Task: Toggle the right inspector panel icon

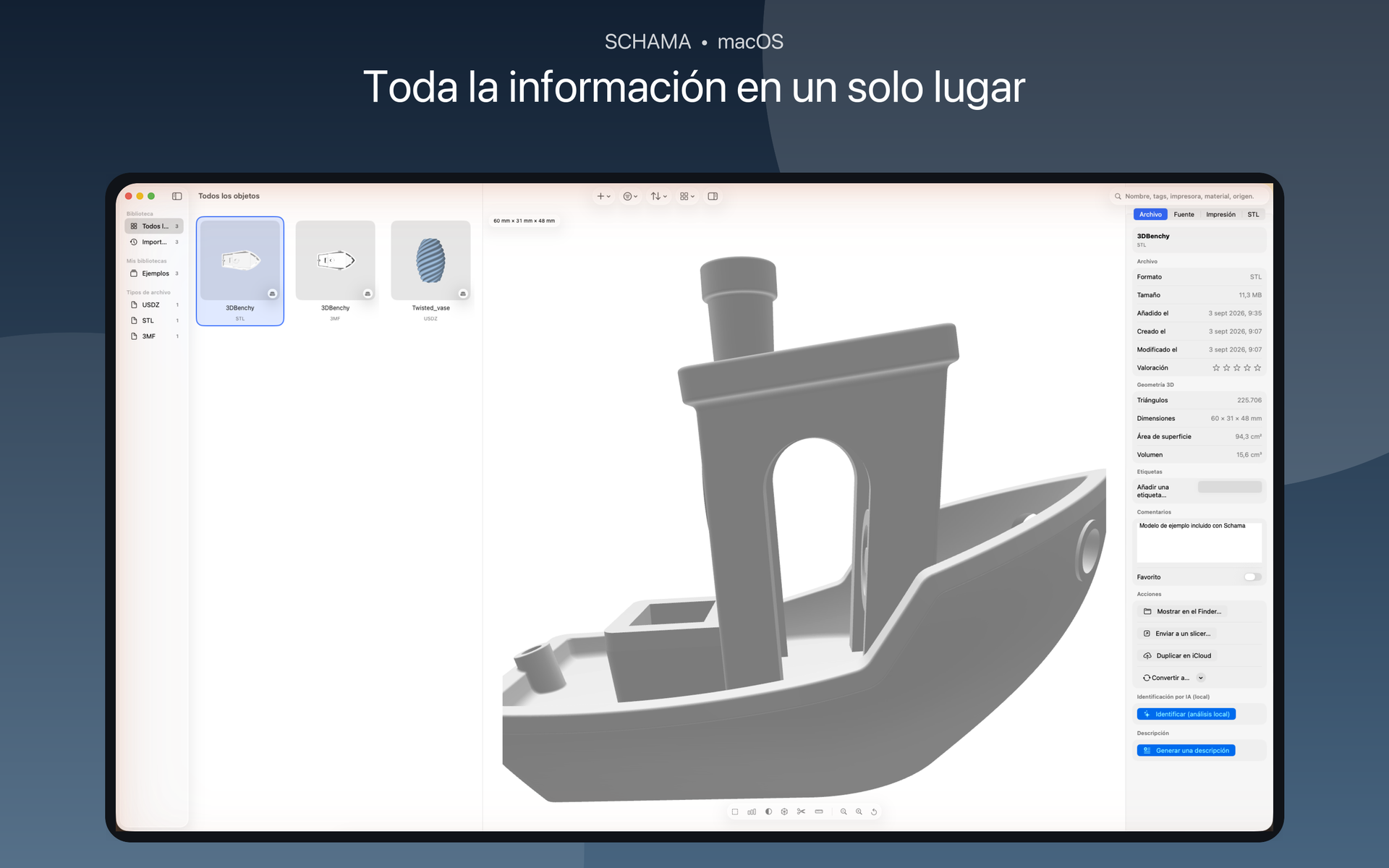Action: click(713, 196)
